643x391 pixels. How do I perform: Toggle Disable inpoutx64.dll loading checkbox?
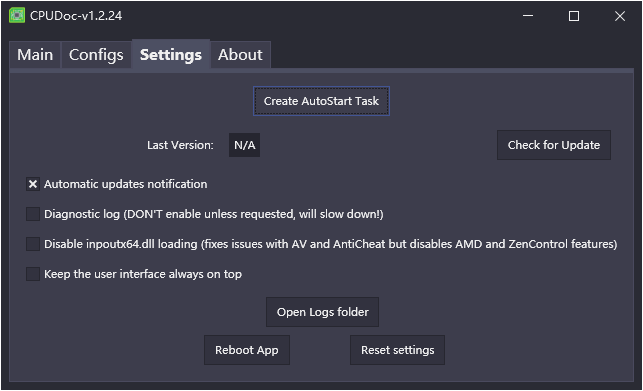pos(33,244)
